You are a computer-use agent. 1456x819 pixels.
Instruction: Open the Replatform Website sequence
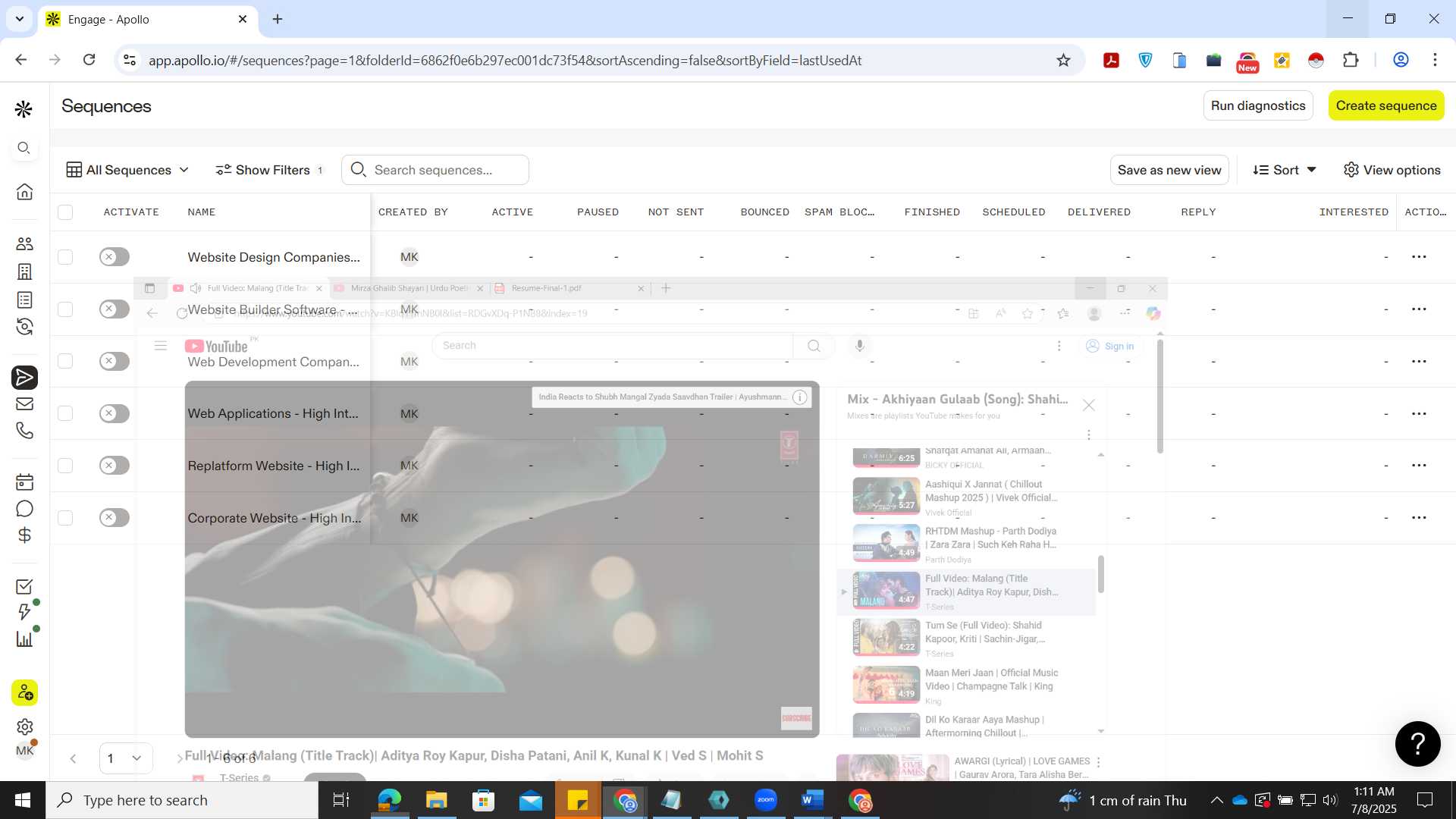(x=274, y=466)
